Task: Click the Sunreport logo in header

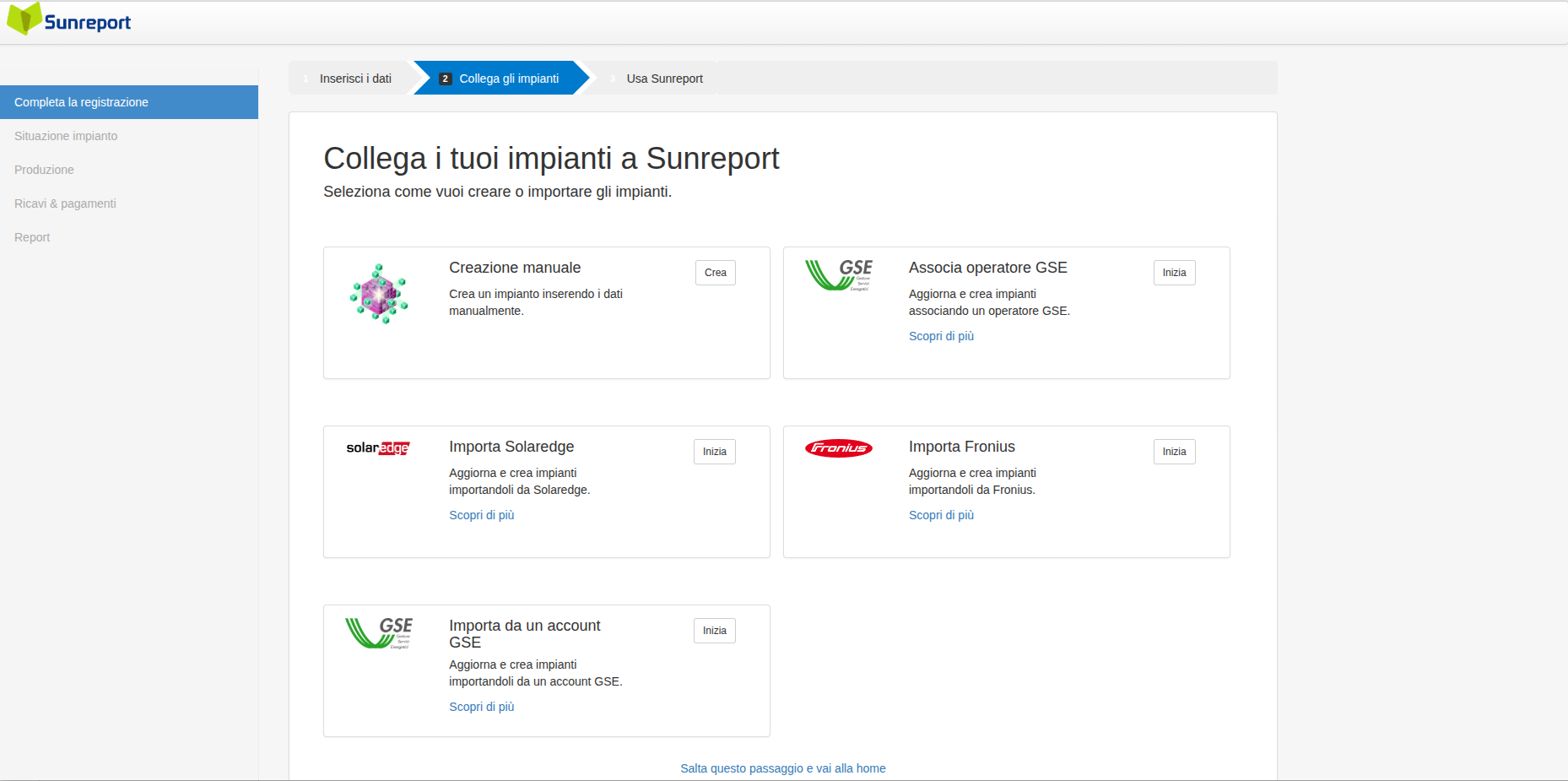Action: 69,20
